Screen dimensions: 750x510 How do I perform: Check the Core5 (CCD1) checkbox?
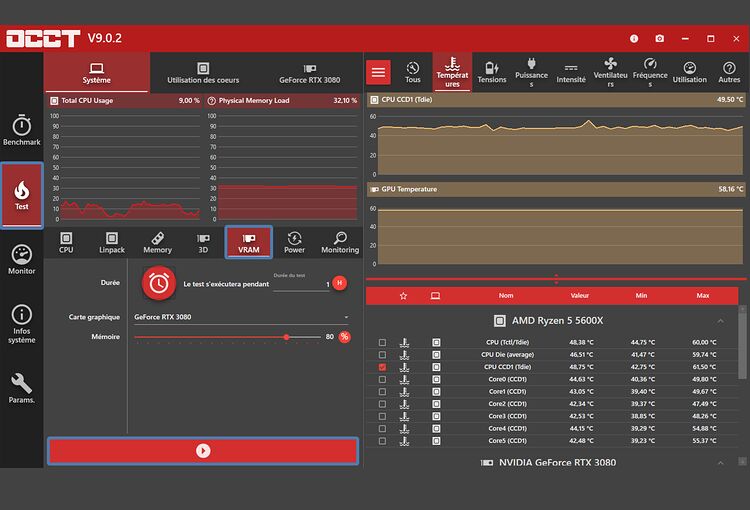click(x=382, y=441)
